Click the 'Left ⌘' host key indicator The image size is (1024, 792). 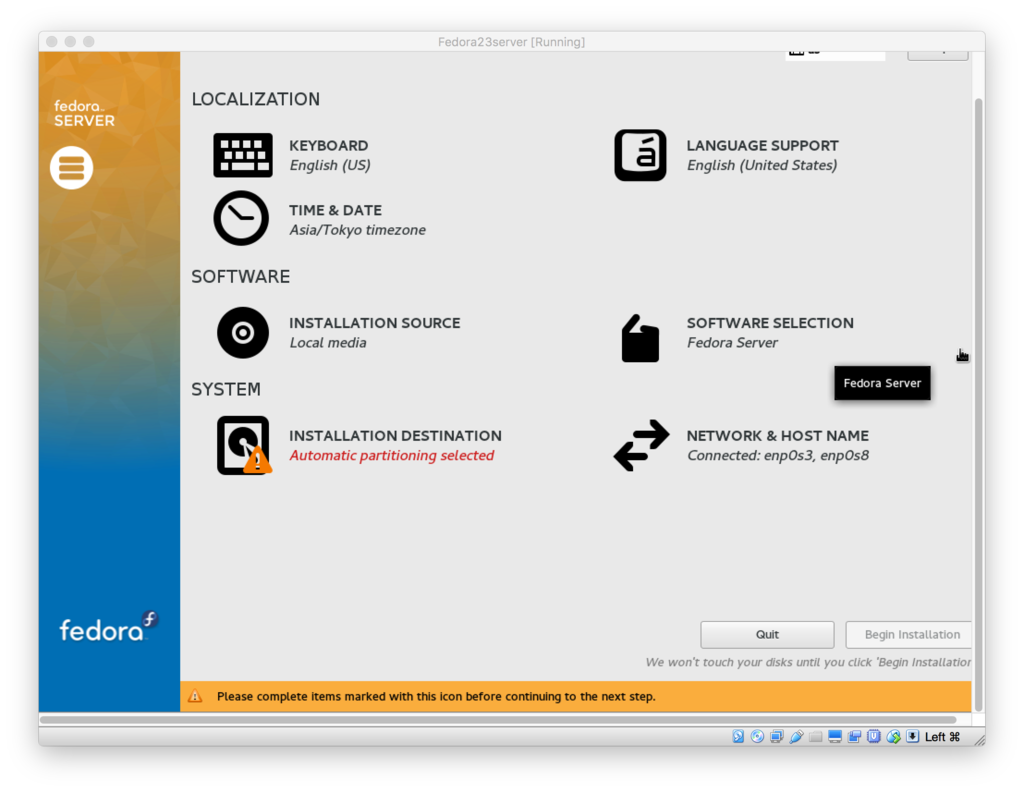click(x=942, y=737)
